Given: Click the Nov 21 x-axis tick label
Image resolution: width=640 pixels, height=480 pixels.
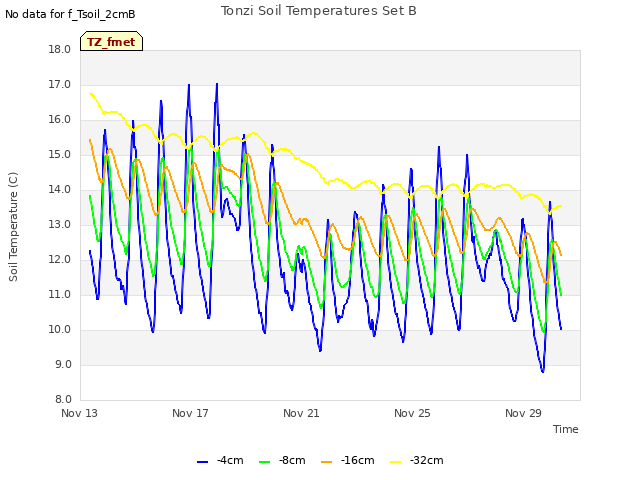Looking at the screenshot, I should 301,413.
